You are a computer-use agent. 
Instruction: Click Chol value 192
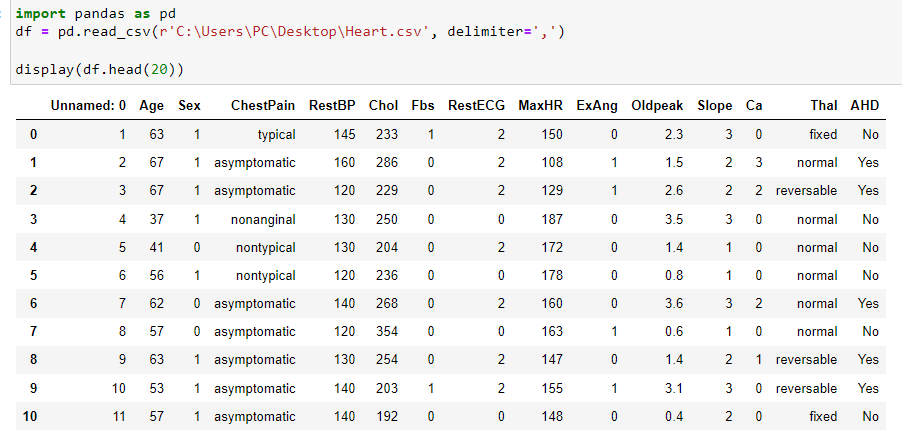point(387,416)
